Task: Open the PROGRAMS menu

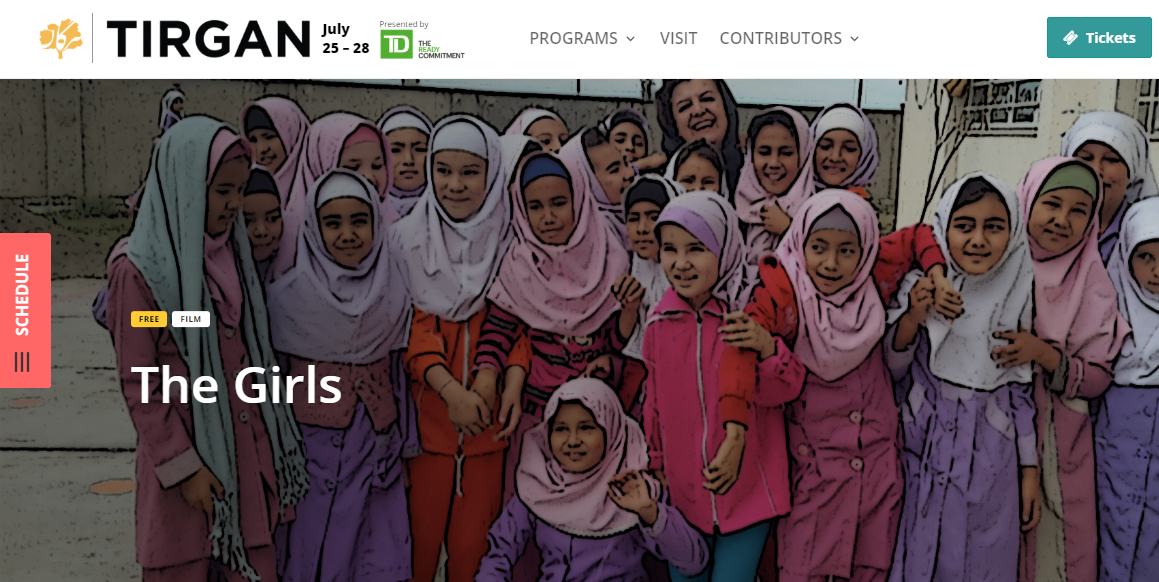Action: pyautogui.click(x=582, y=38)
